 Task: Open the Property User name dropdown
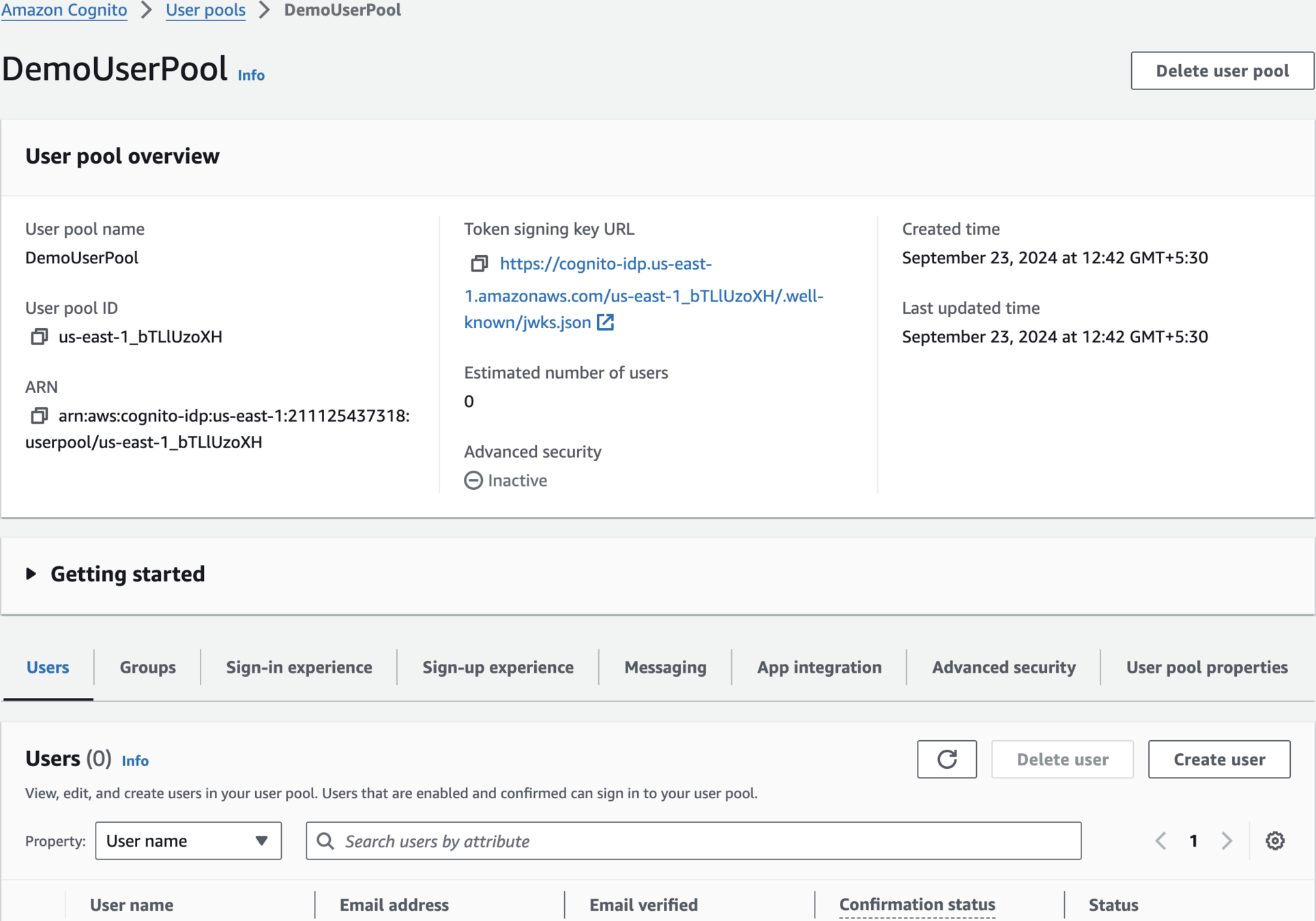[188, 840]
